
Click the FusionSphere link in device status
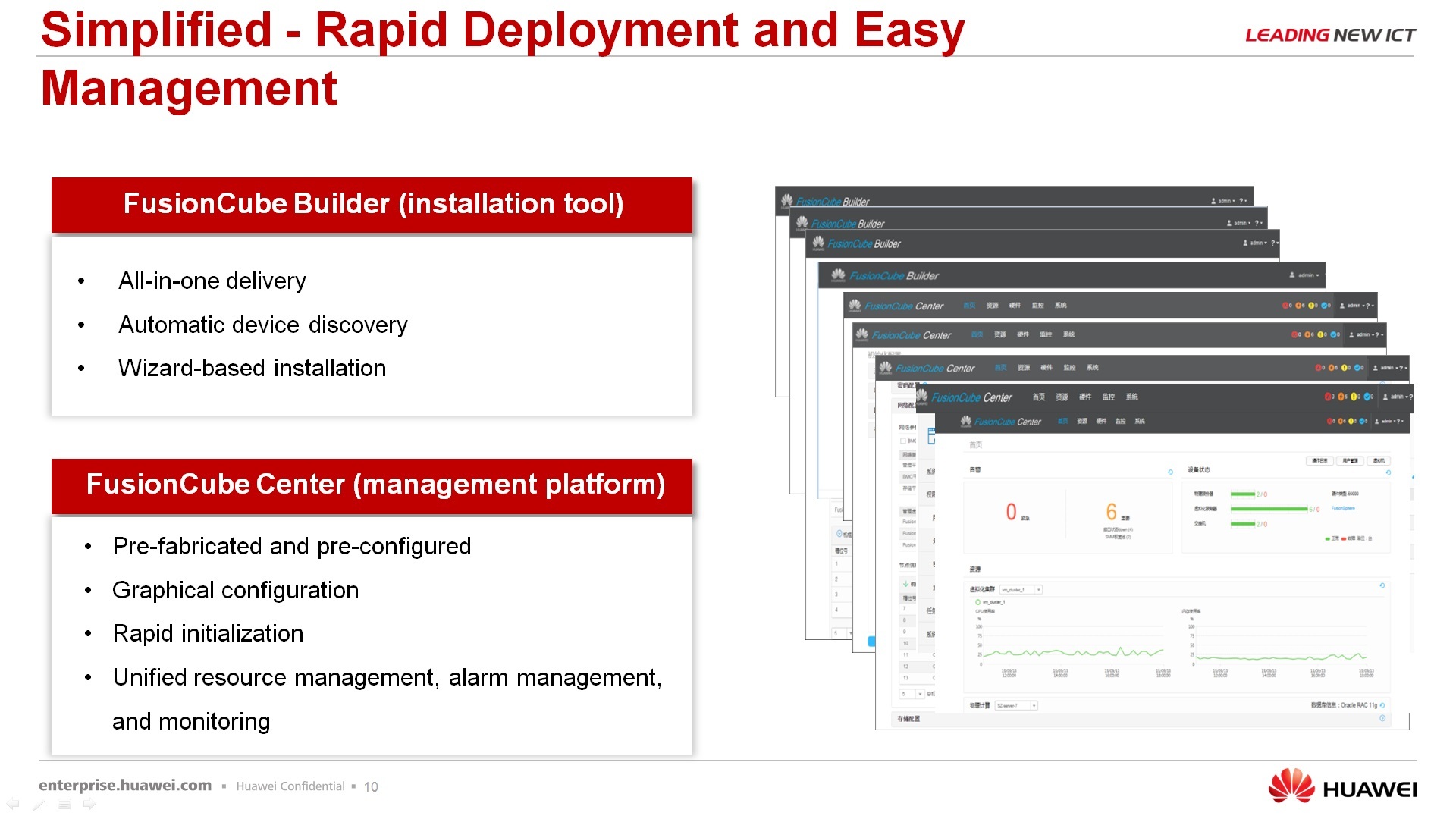(1342, 508)
